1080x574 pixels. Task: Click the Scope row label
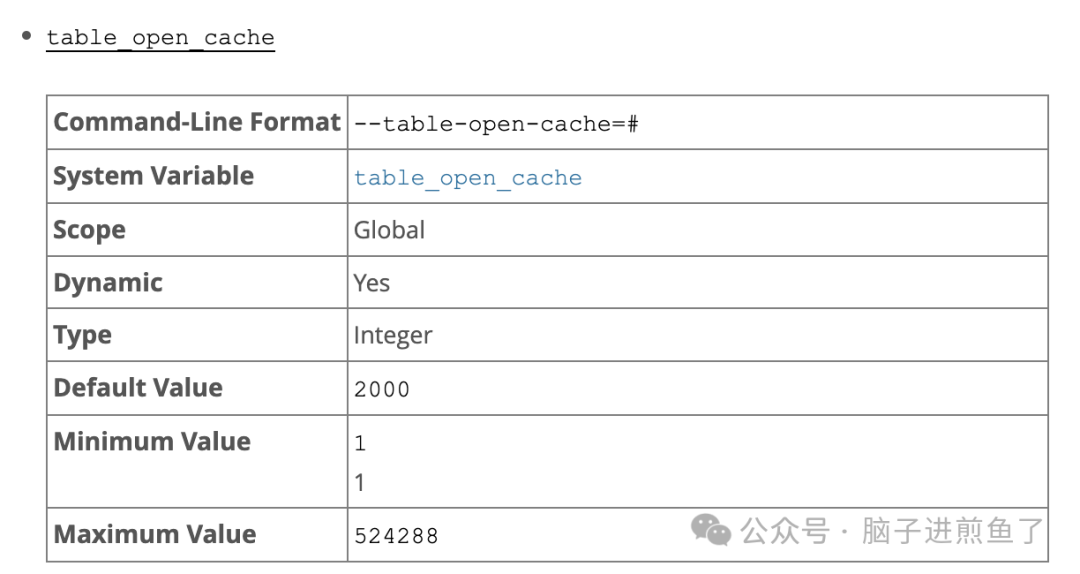(89, 230)
